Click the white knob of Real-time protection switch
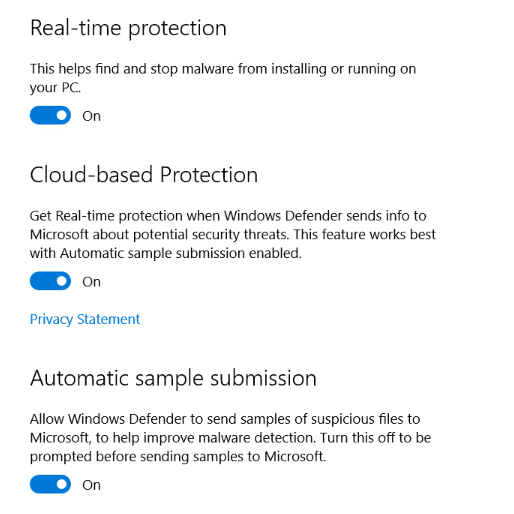The height and width of the screenshot is (514, 514). coord(61,115)
